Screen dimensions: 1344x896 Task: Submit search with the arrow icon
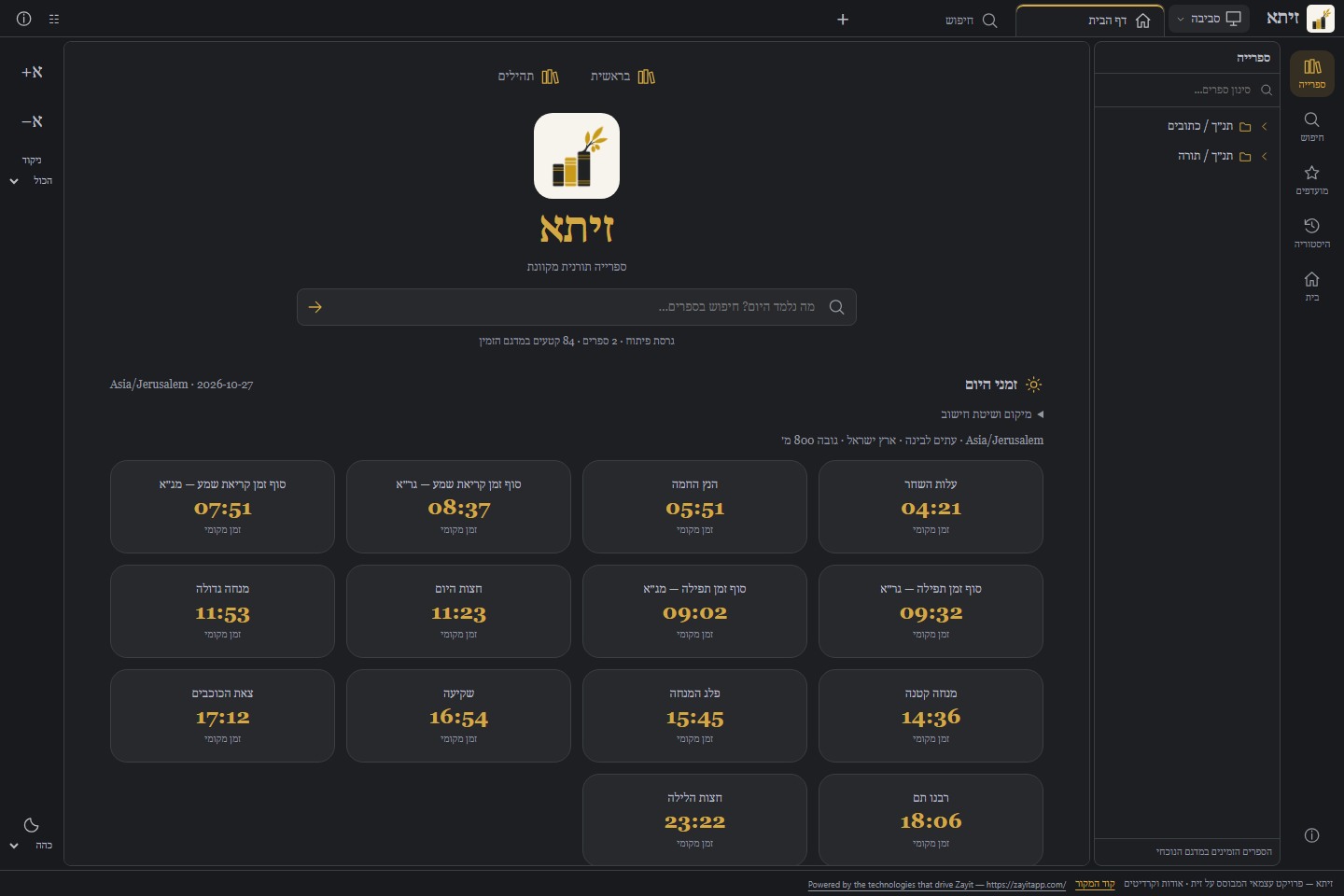tap(315, 307)
